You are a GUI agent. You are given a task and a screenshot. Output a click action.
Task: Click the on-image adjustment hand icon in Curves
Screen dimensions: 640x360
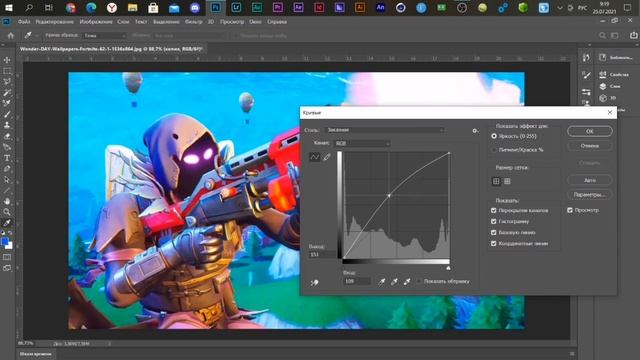click(x=314, y=282)
